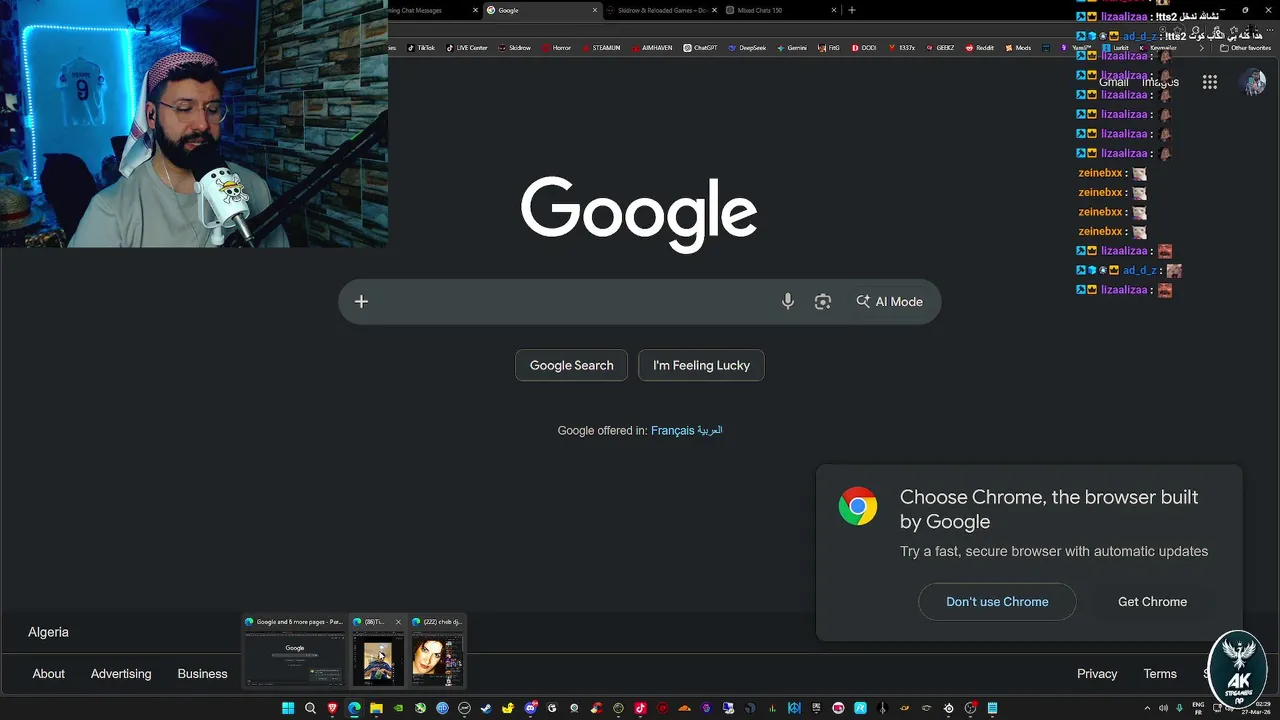
Task: Click the I'm Feeling Lucky button
Action: pos(701,365)
